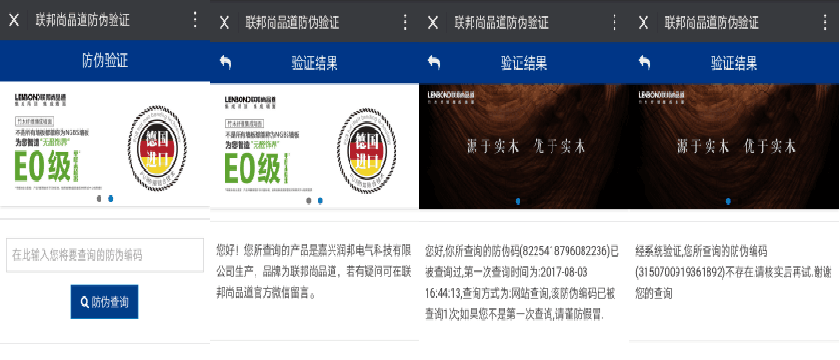Close the third screen showing 已被查询过 result

pyautogui.click(x=433, y=22)
